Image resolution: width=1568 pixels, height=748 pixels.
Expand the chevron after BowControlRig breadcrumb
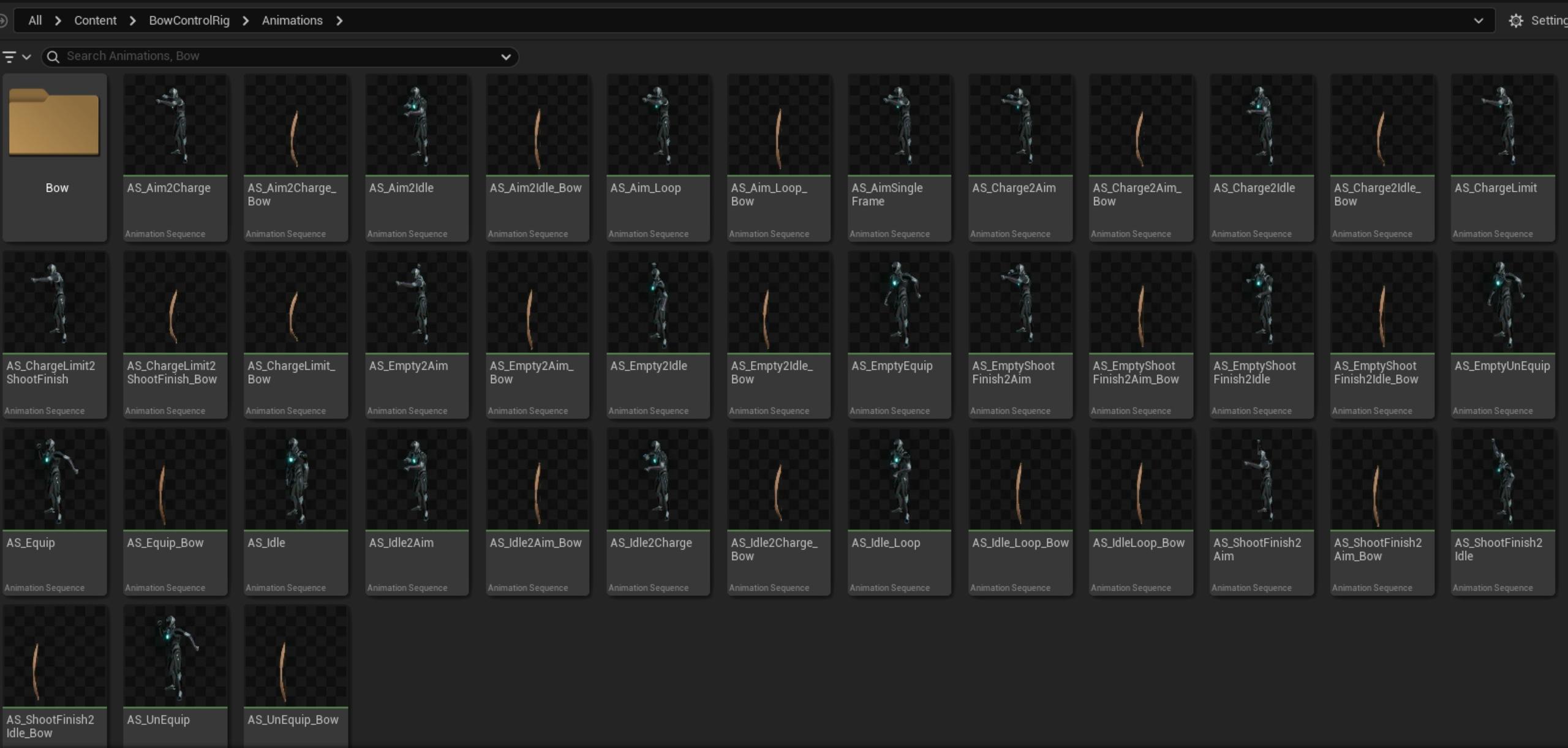coord(246,21)
